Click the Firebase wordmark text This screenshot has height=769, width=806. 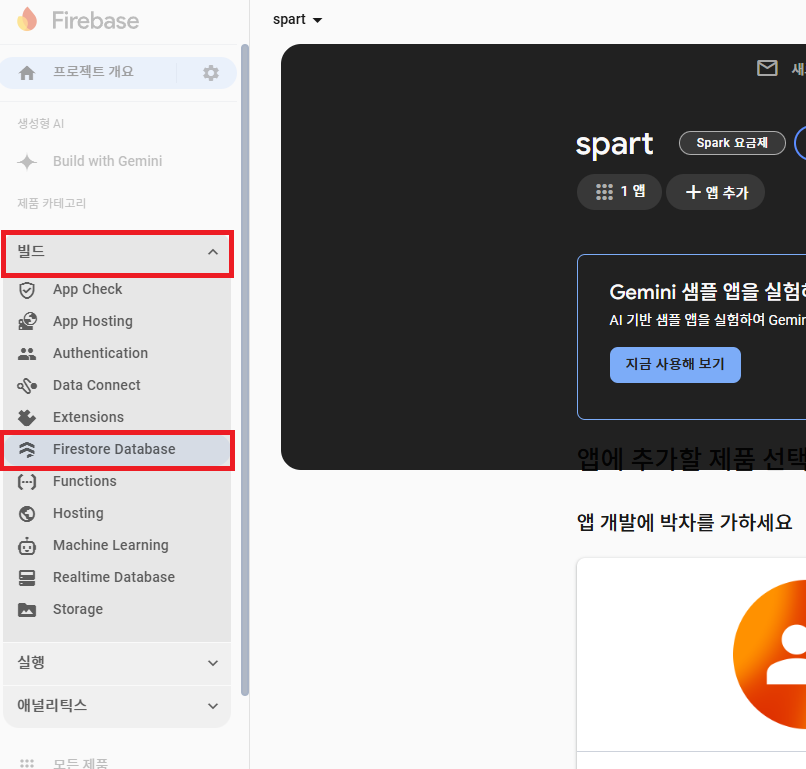[96, 21]
